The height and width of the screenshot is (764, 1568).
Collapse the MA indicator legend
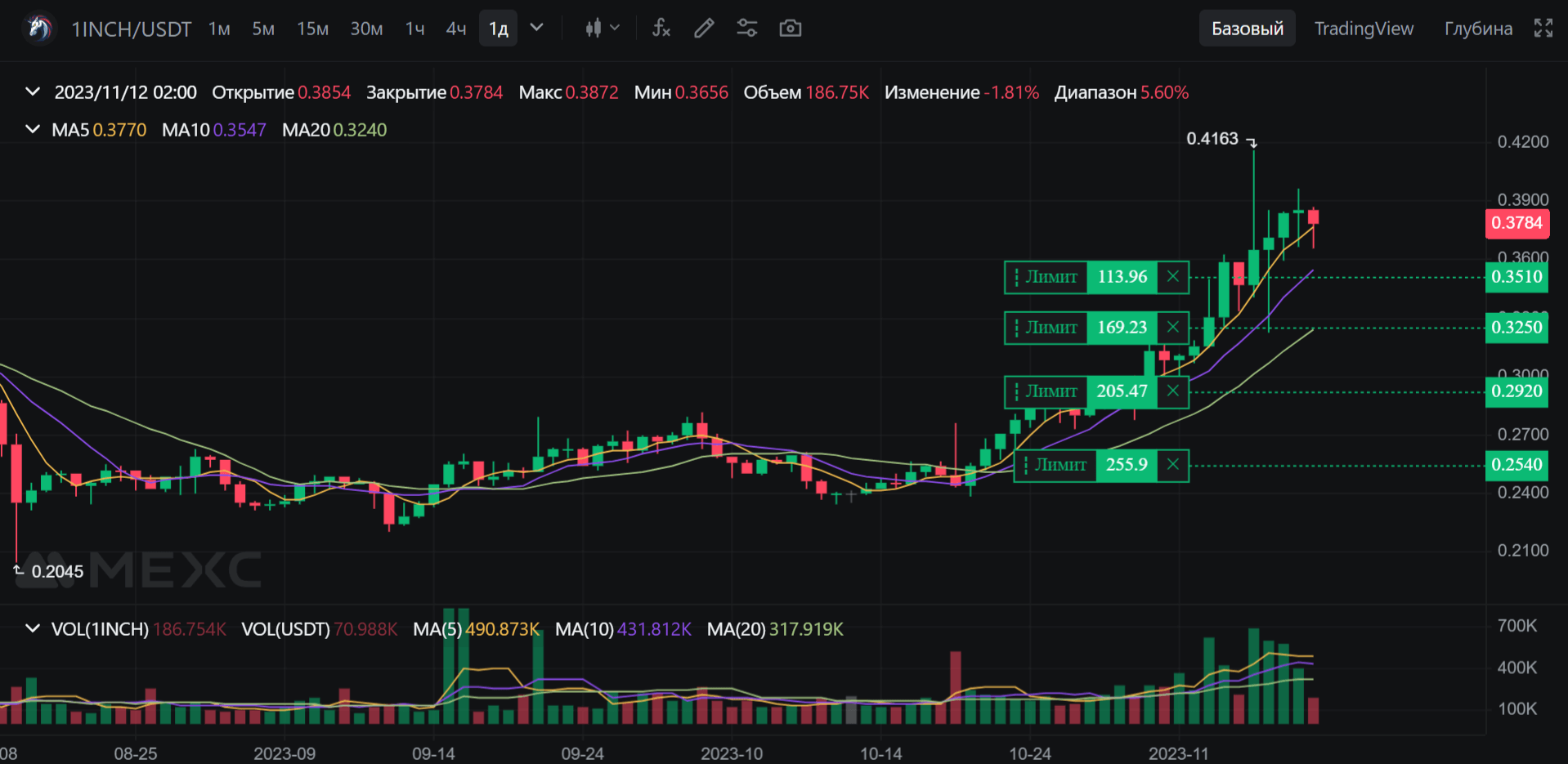(x=33, y=129)
